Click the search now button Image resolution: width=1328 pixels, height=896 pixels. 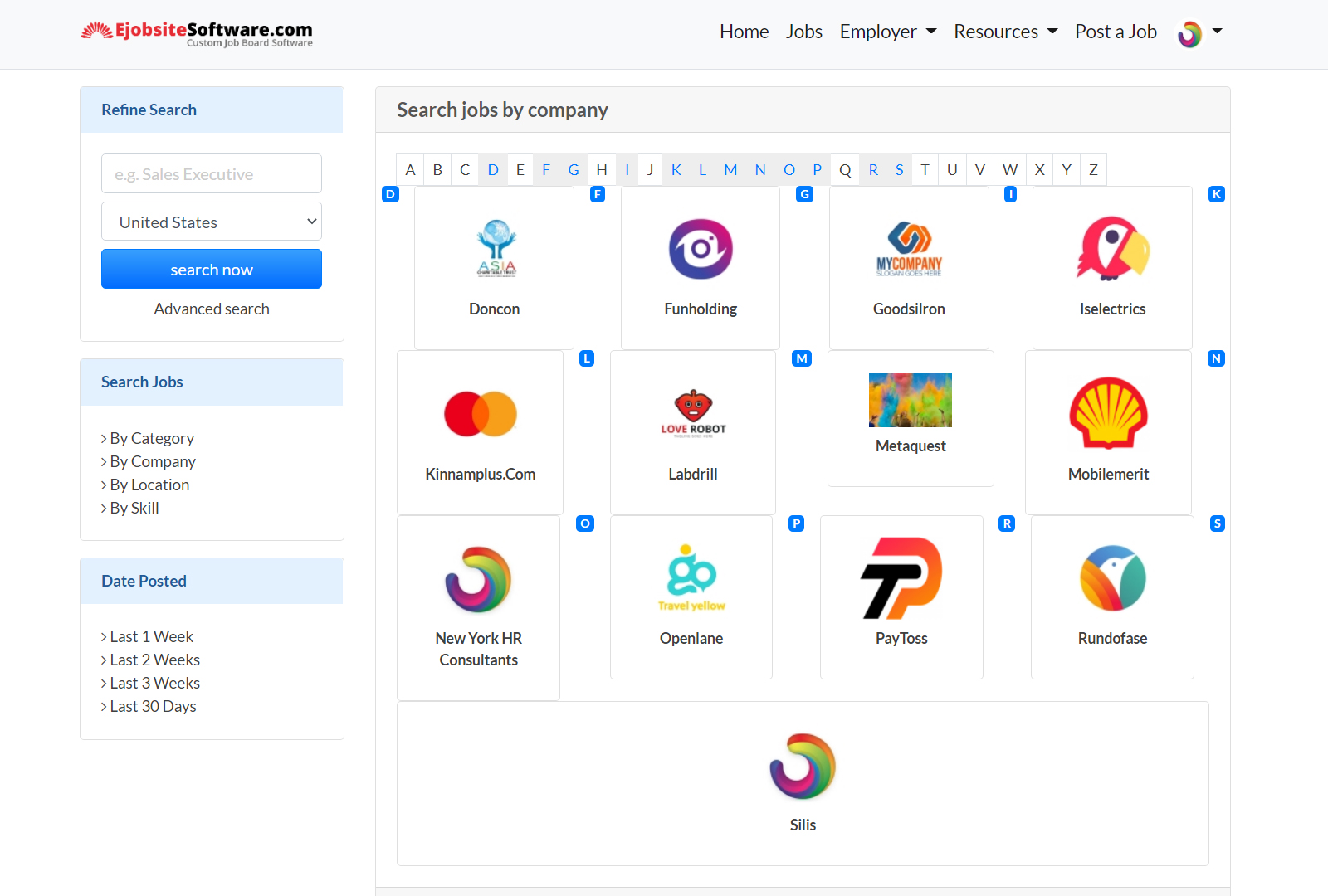coord(212,269)
